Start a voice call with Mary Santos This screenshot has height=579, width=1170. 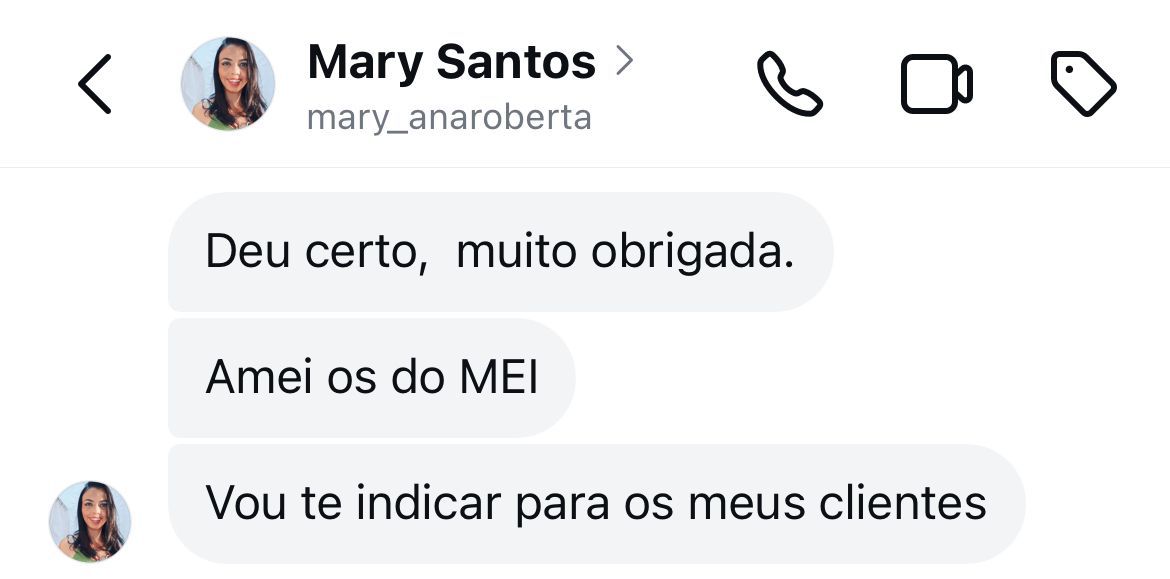[789, 84]
